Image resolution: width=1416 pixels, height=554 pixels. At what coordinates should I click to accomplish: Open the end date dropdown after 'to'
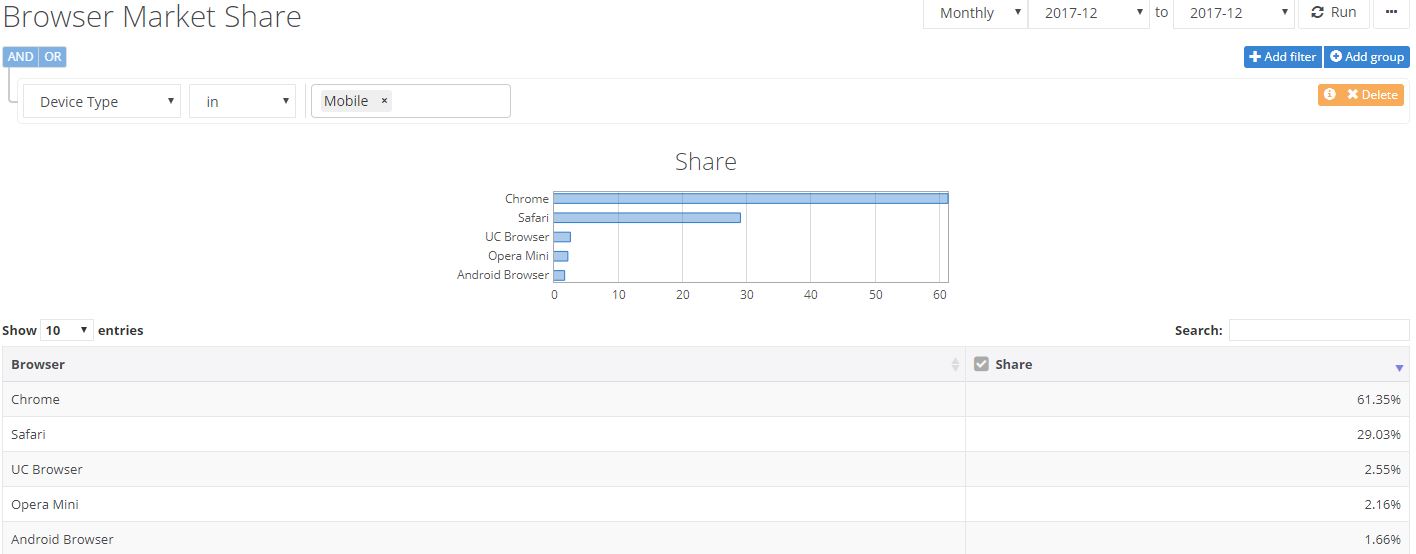pyautogui.click(x=1234, y=13)
